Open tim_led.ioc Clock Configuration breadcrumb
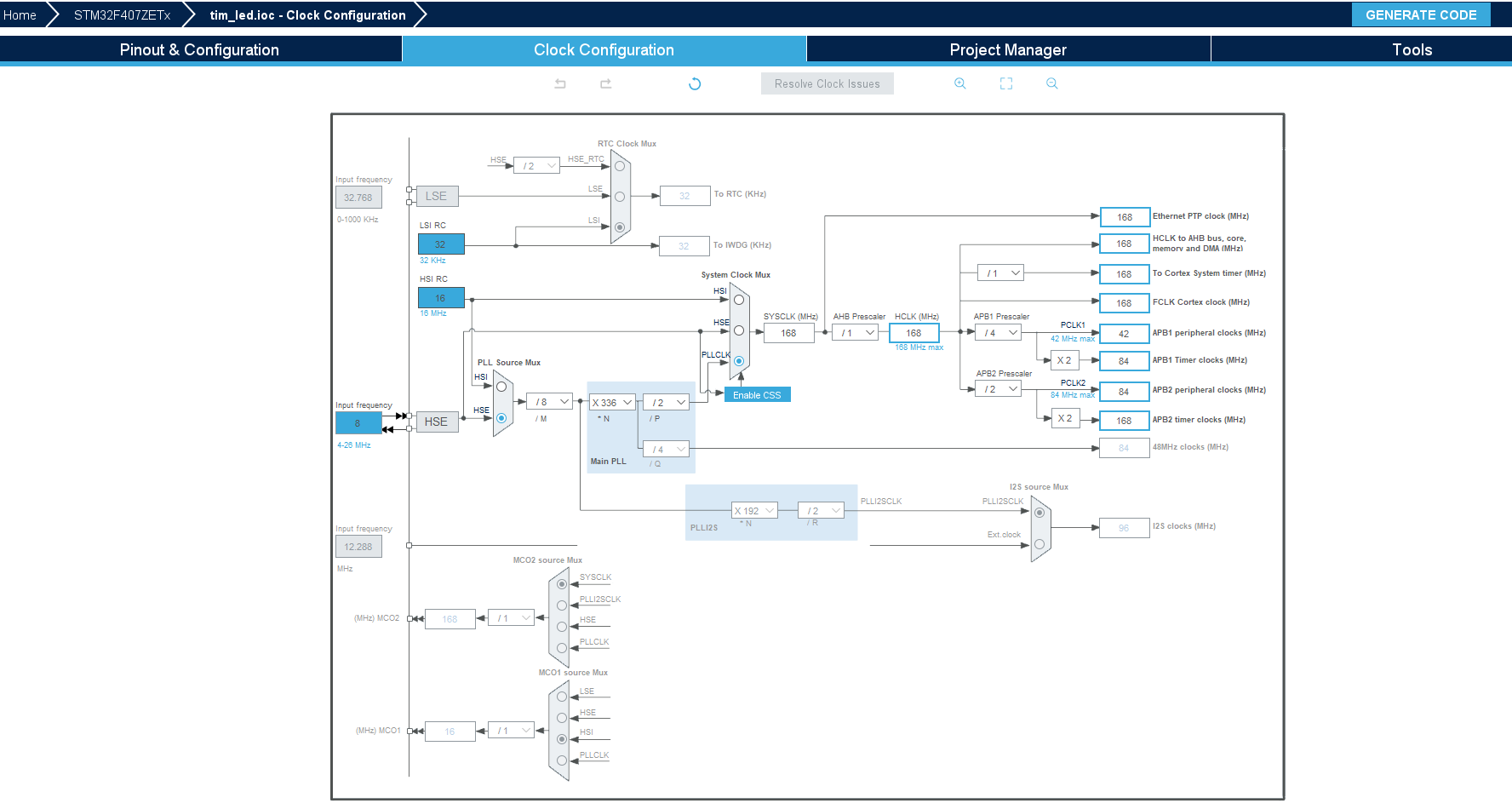 pyautogui.click(x=307, y=15)
